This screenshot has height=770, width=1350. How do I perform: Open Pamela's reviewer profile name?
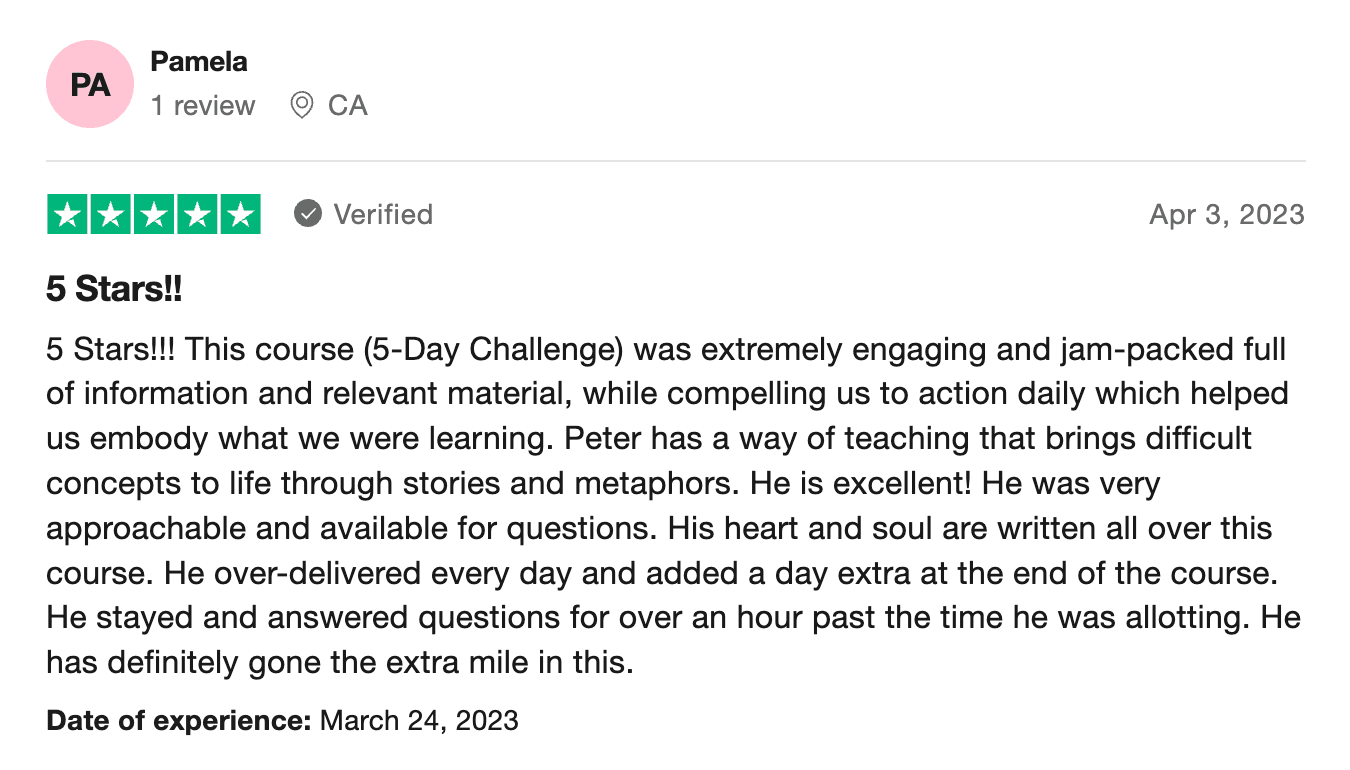[199, 62]
